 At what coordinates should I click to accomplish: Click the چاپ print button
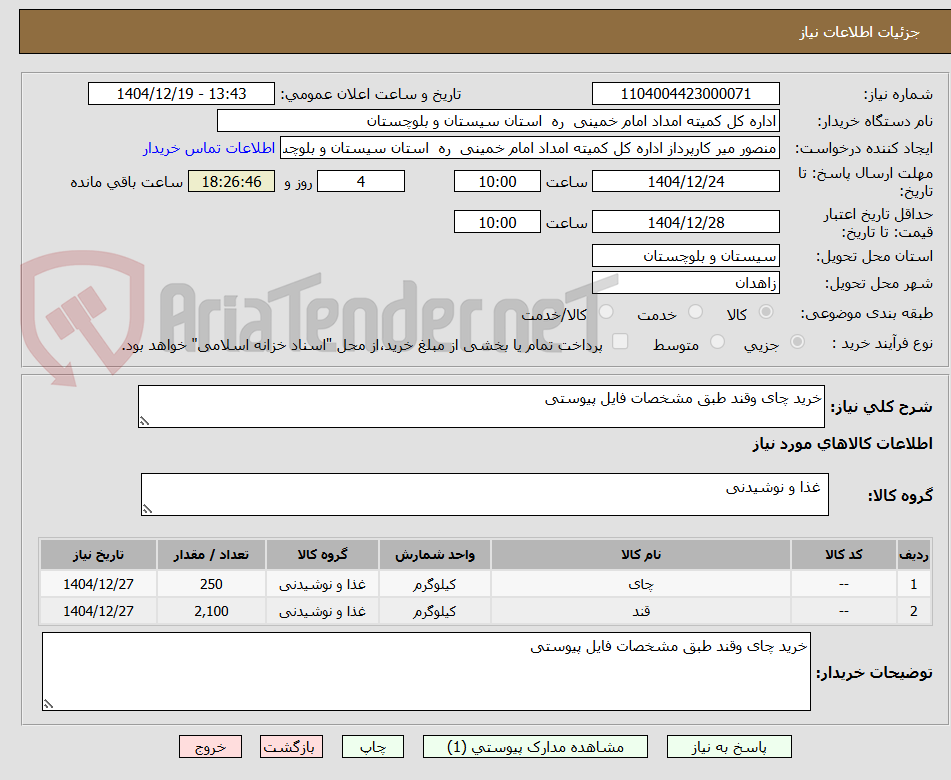click(372, 747)
